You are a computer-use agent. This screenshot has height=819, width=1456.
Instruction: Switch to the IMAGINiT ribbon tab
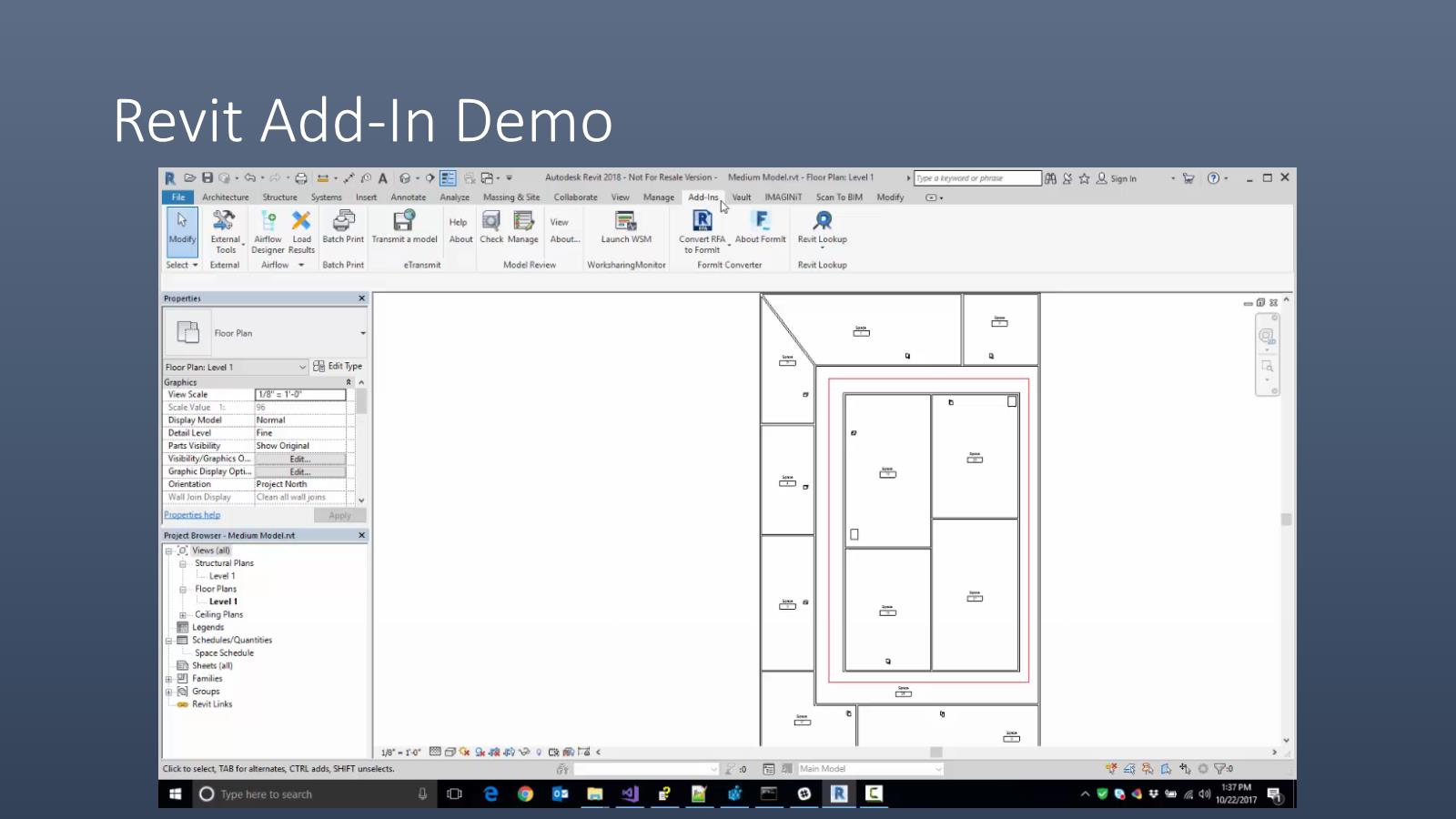[x=784, y=197]
